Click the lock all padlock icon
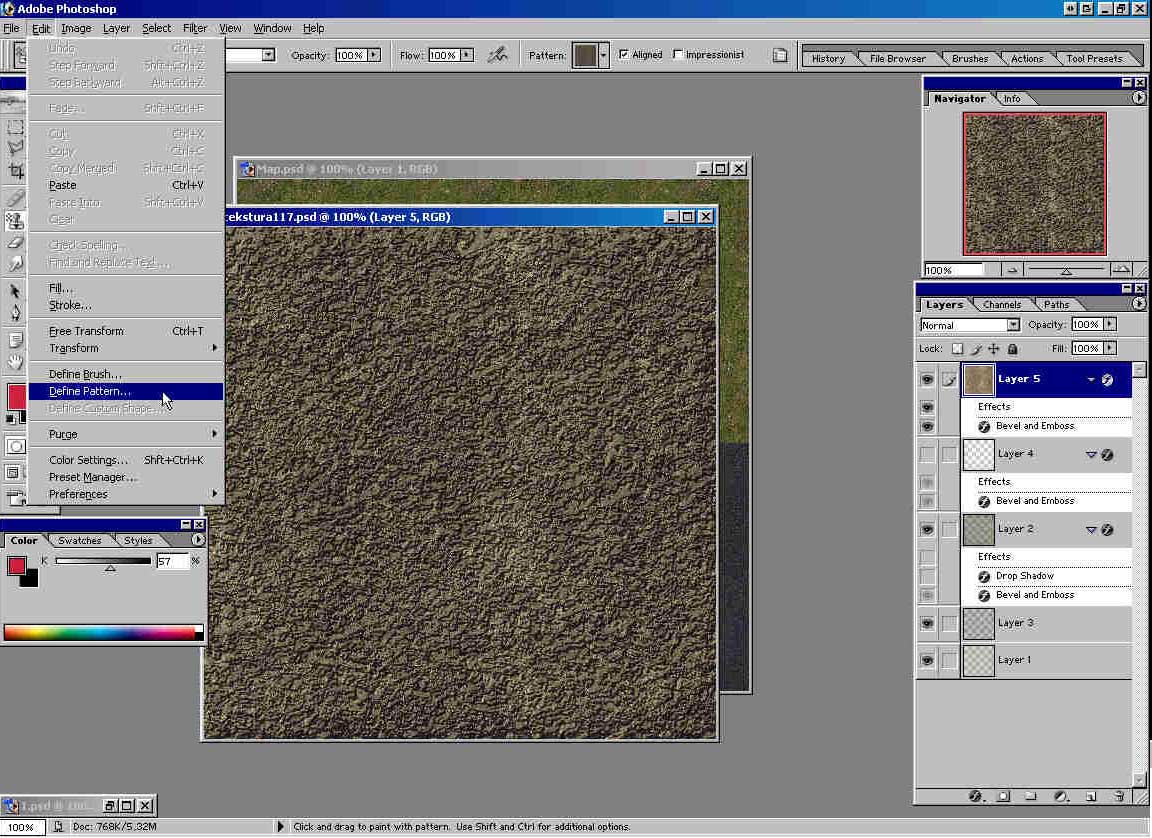Screen dimensions: 1152x838 pyautogui.click(x=1012, y=349)
